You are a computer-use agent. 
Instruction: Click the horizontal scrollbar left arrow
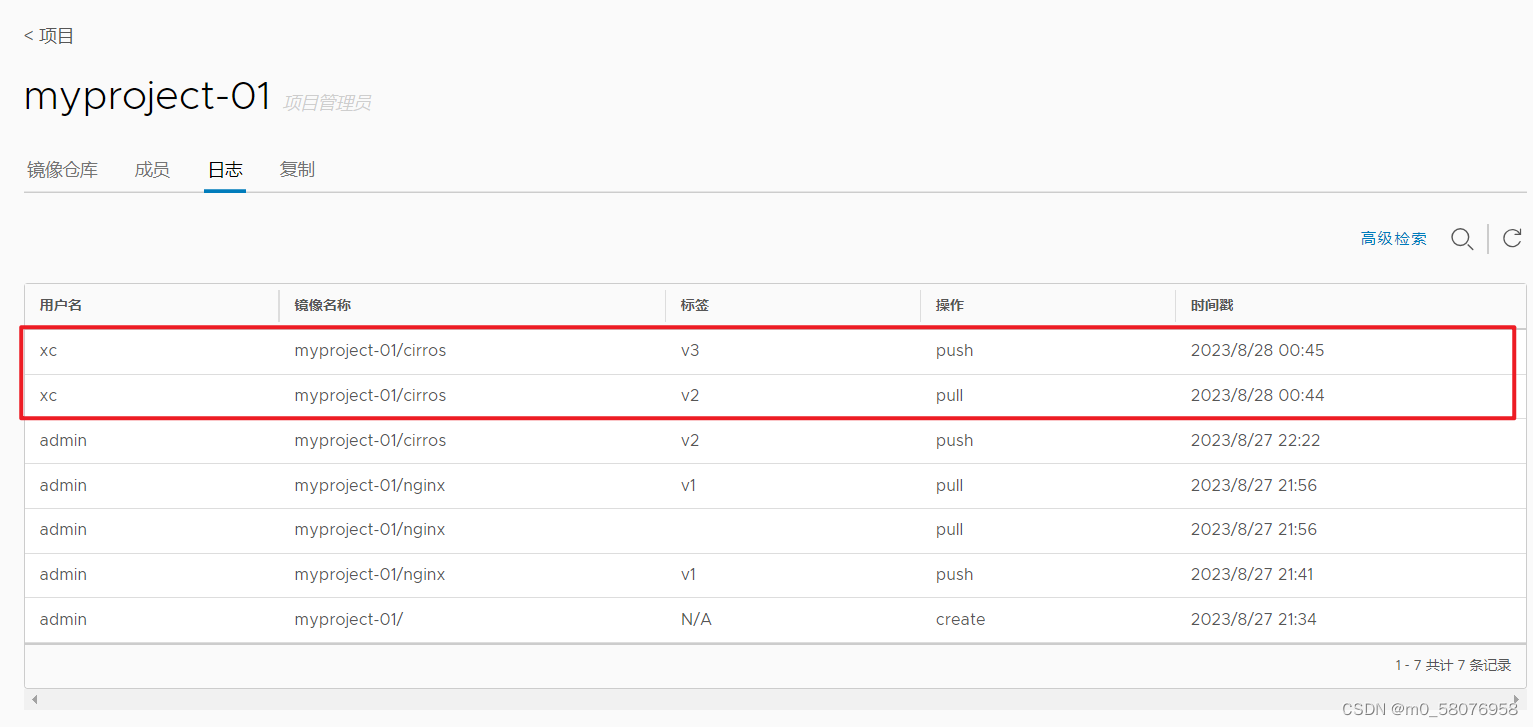click(35, 699)
